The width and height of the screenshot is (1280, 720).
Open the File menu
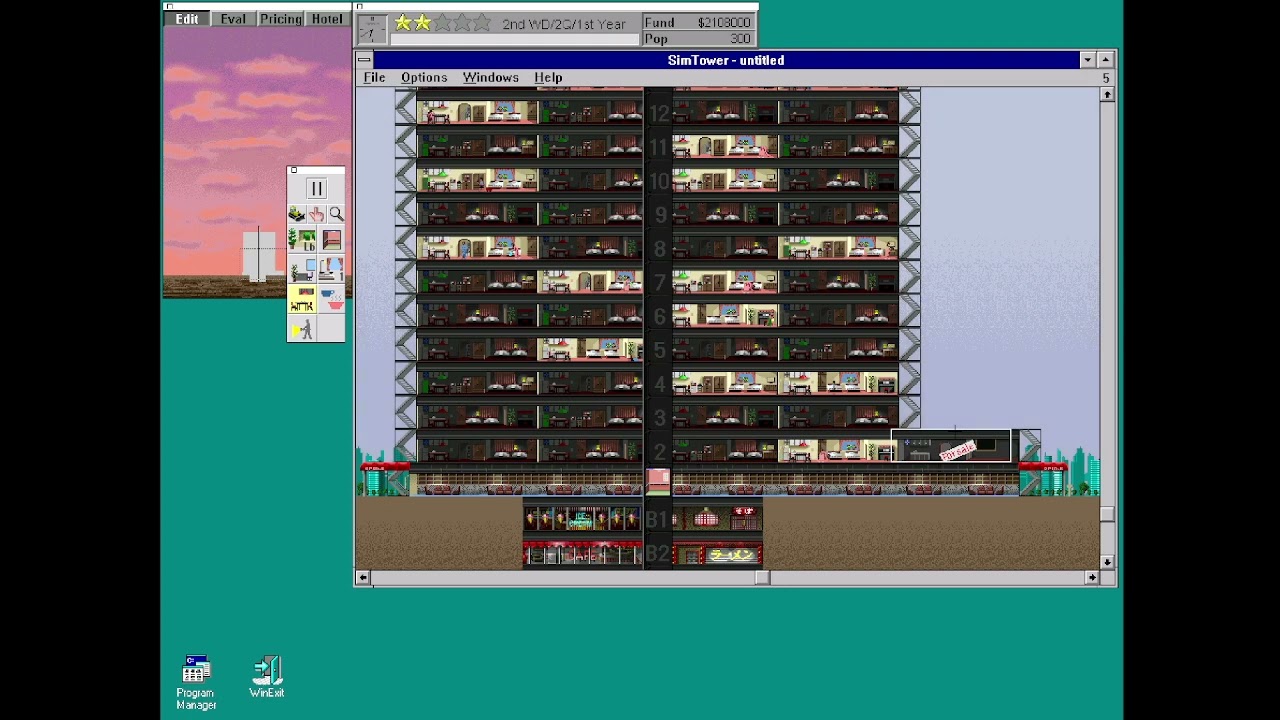(x=374, y=77)
